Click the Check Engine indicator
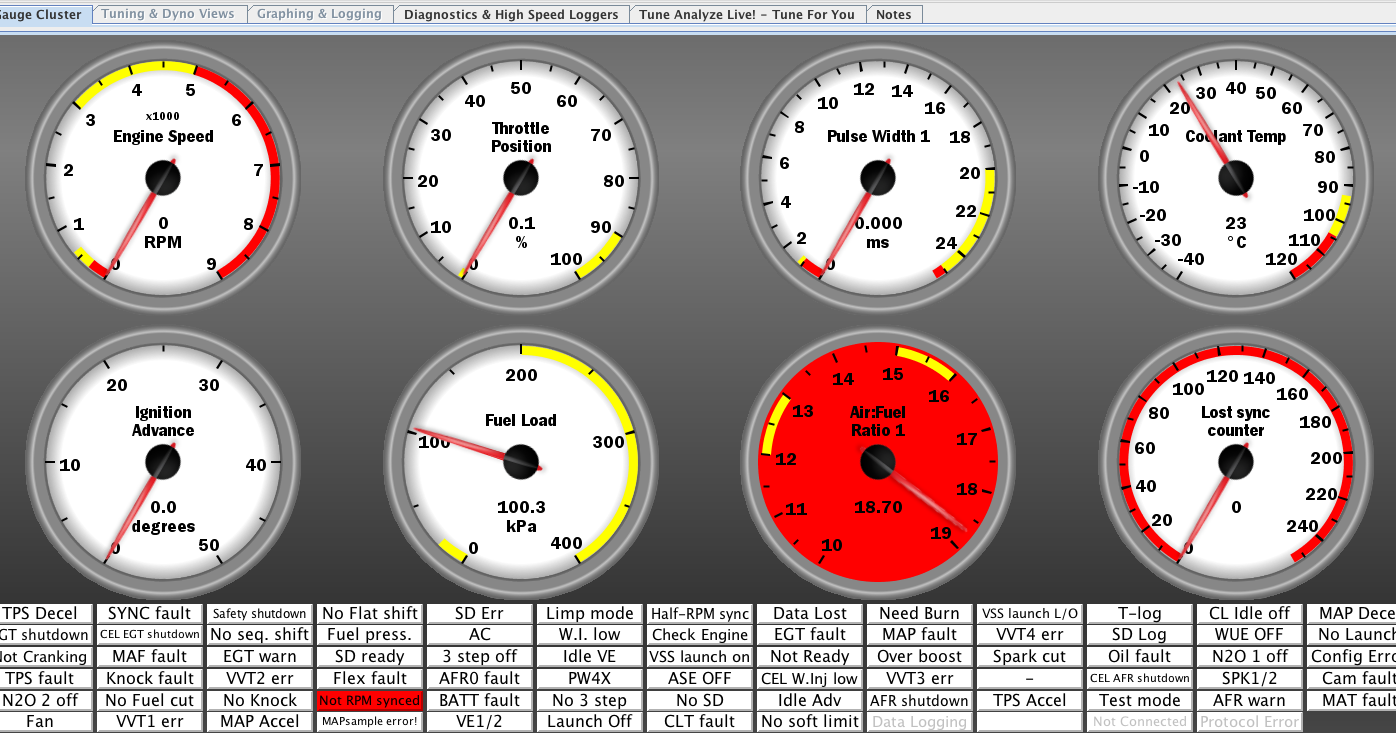Viewport: 1396px width, 733px height. click(700, 635)
